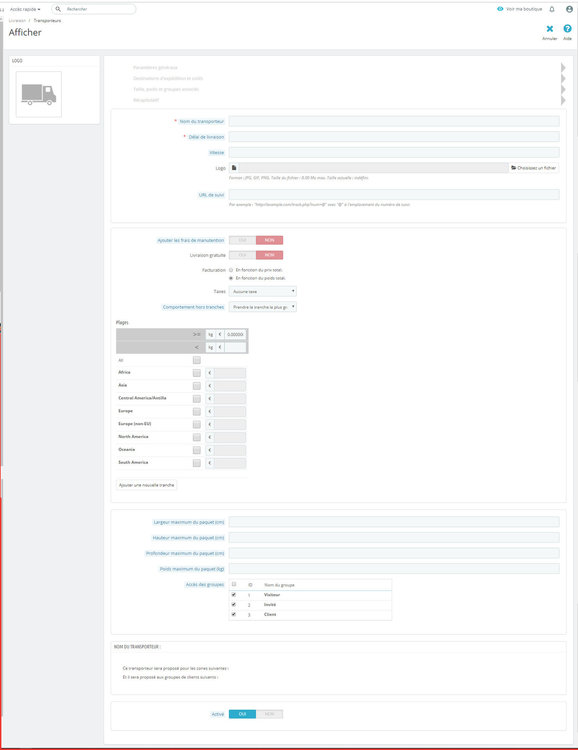Click the URL de suivi field
The height and width of the screenshot is (750, 578).
click(394, 194)
